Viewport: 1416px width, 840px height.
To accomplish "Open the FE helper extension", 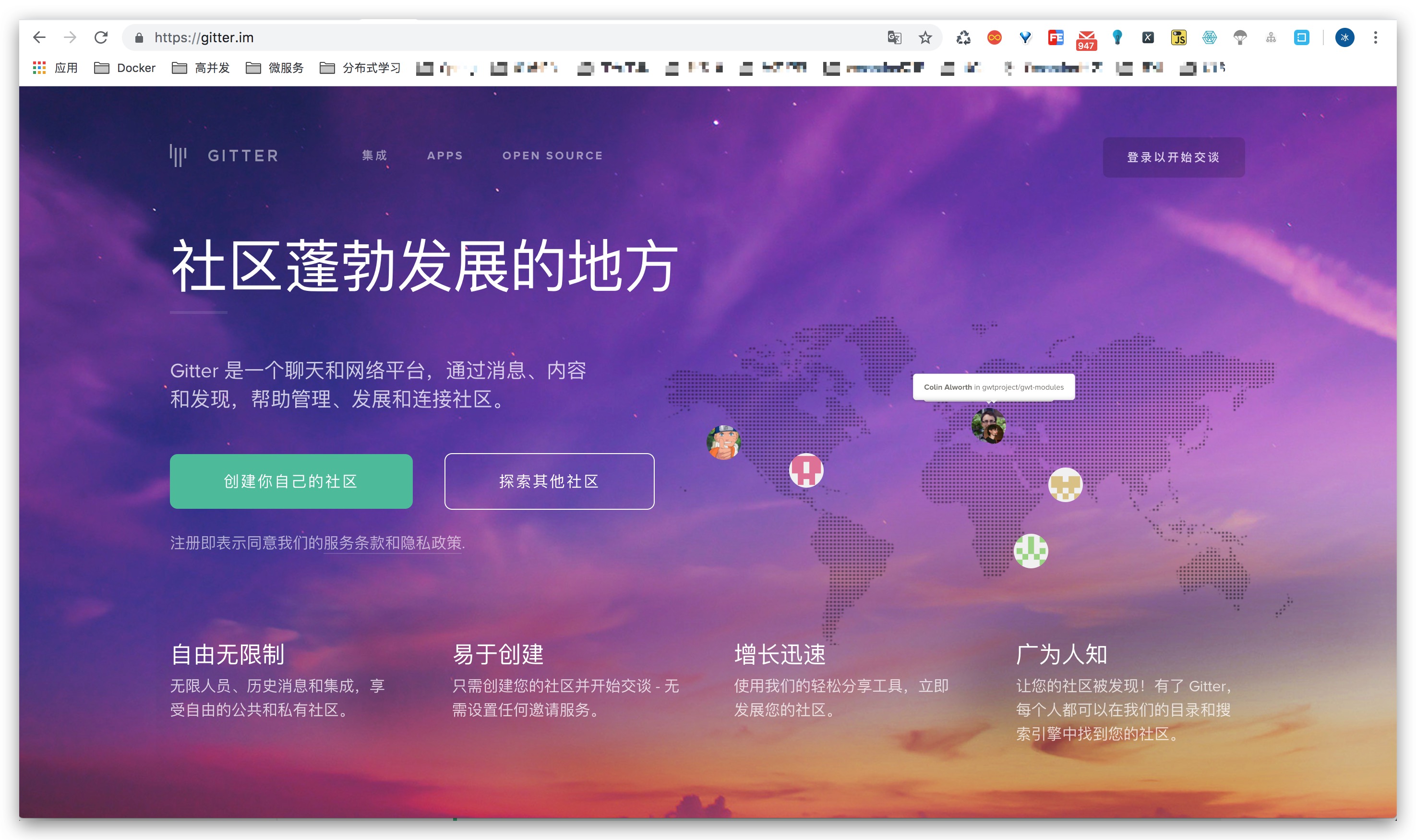I will [1056, 38].
